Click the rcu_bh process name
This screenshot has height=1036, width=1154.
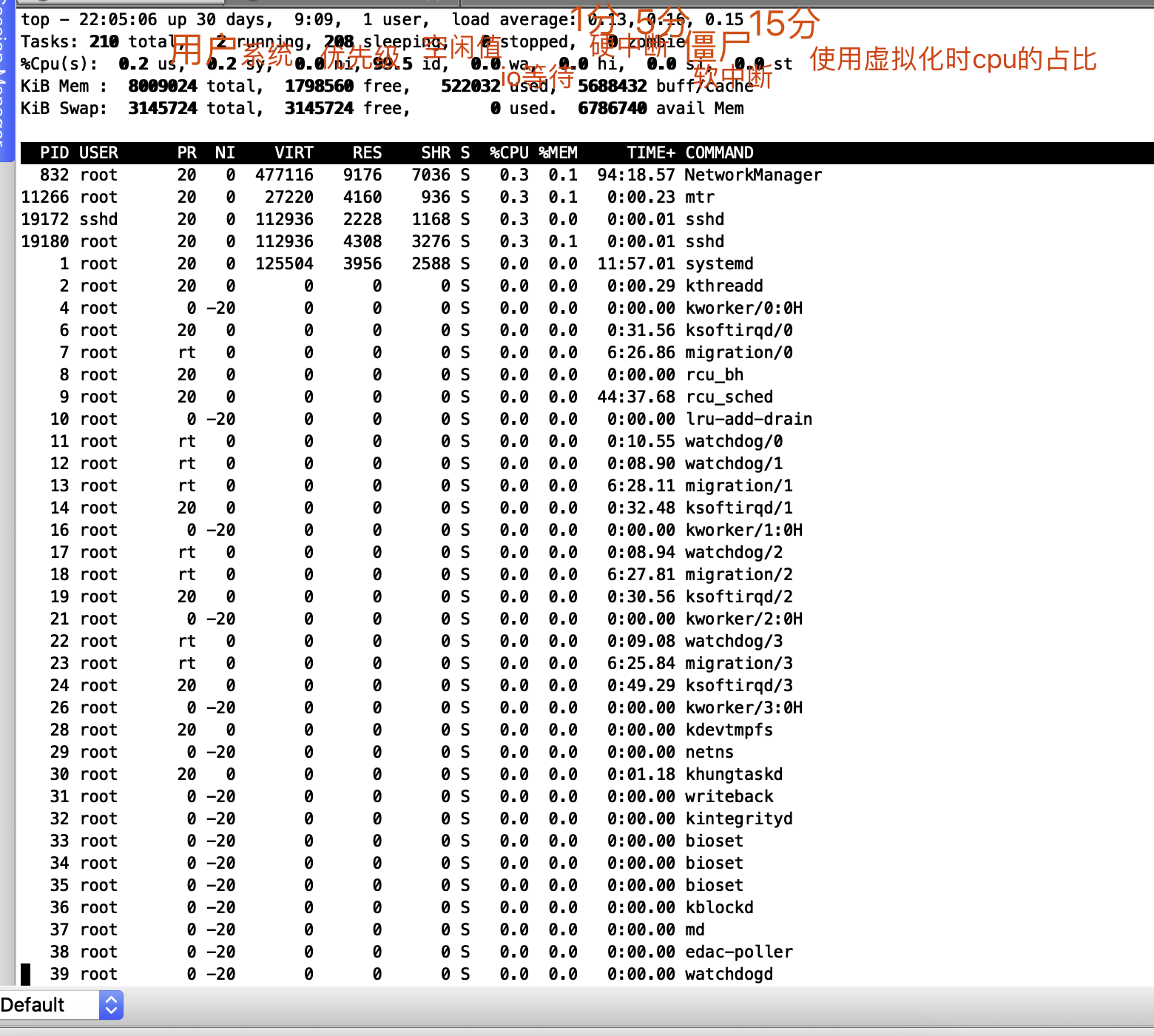coord(715,374)
